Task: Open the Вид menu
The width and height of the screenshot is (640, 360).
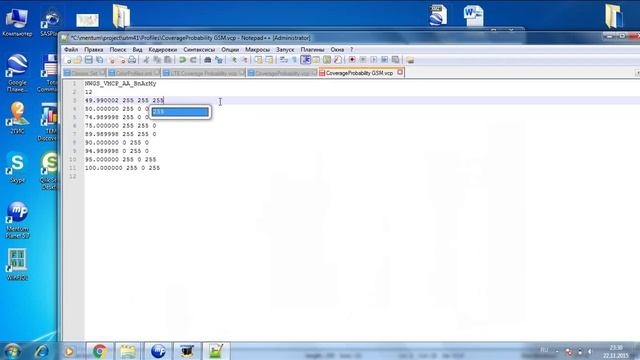Action: pos(137,49)
